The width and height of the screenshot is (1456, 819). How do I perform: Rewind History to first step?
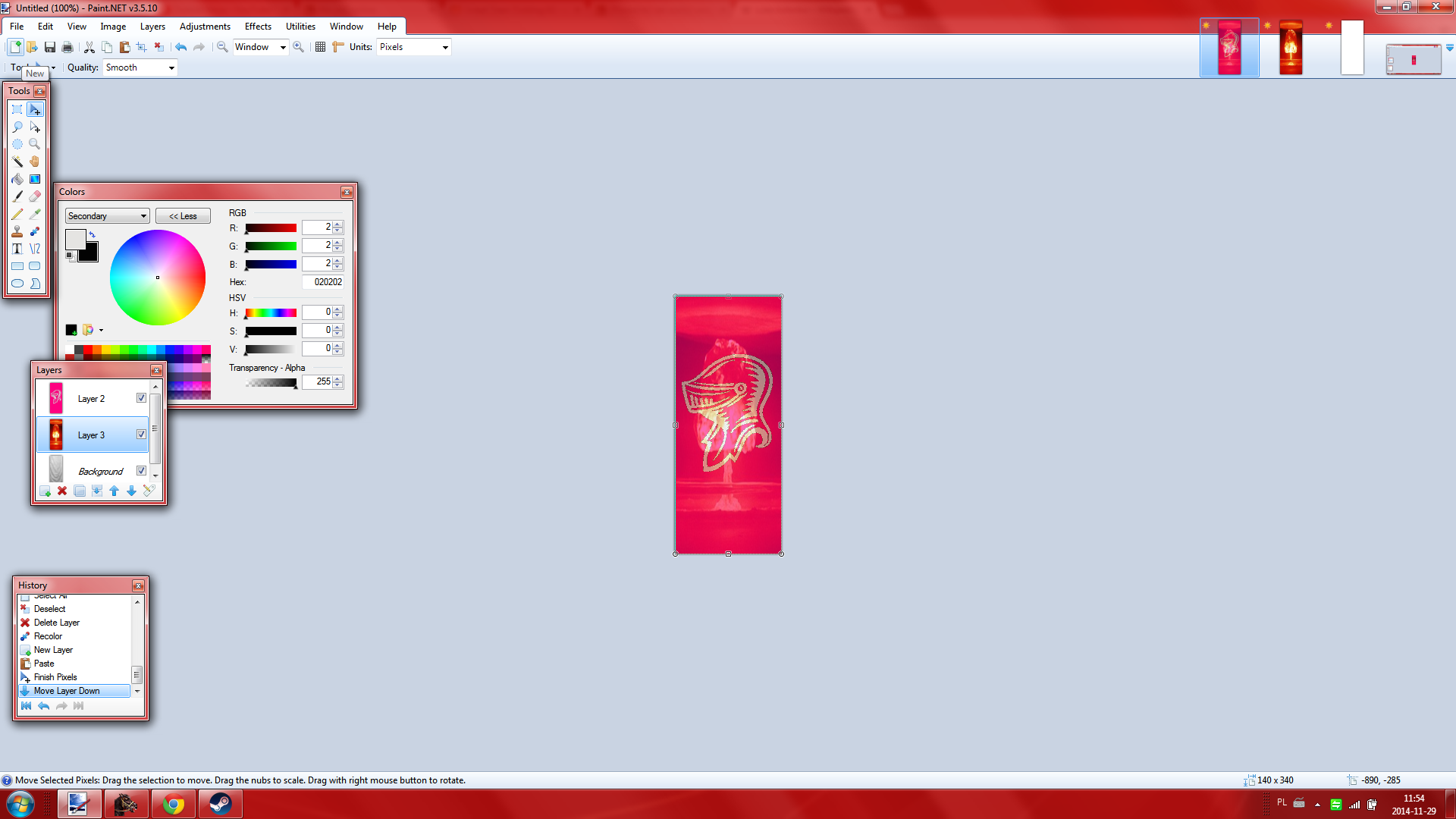click(27, 706)
